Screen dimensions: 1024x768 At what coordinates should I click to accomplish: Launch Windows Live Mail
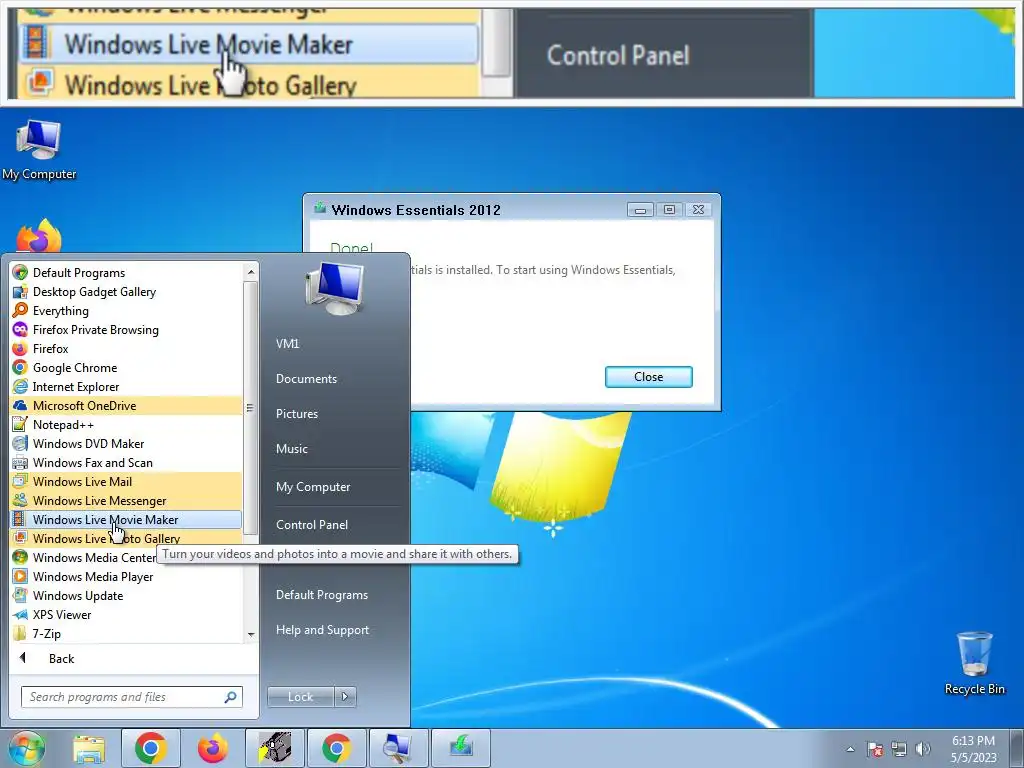coord(127,481)
